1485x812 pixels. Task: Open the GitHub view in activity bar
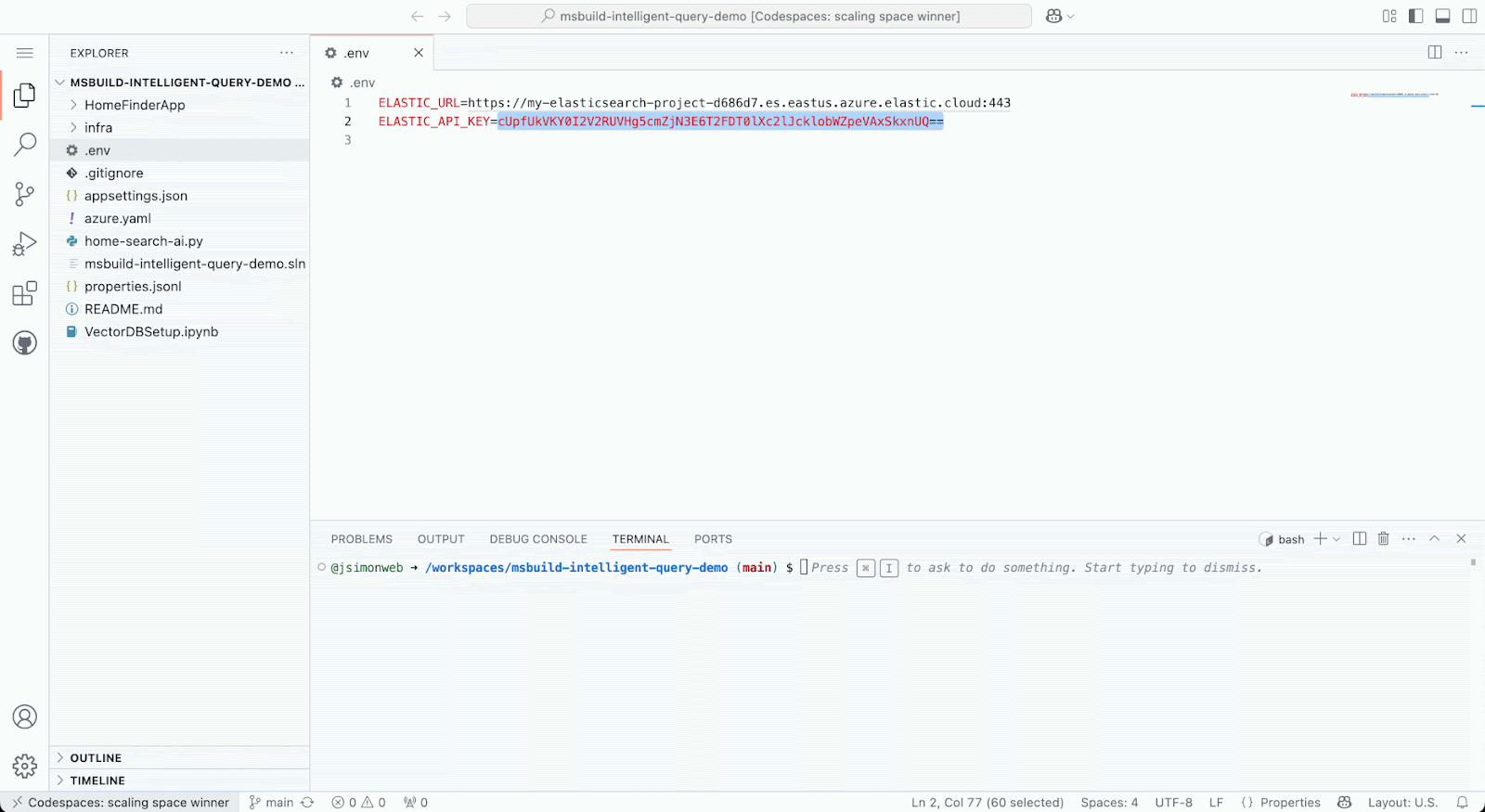click(x=25, y=343)
